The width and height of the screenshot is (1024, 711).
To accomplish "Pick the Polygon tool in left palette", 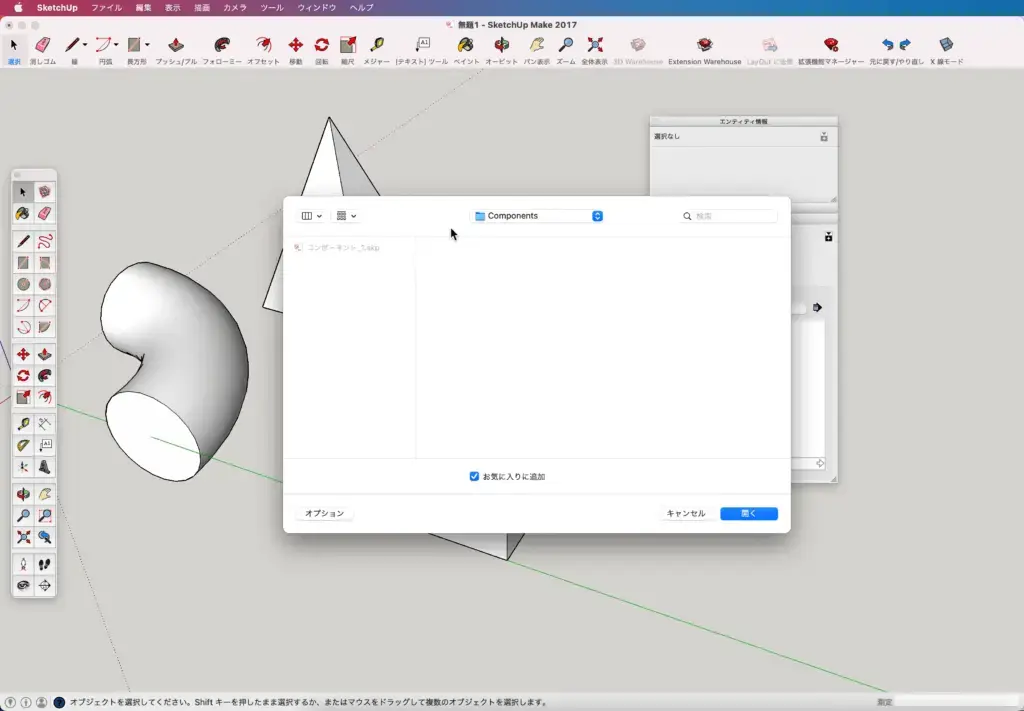I will tap(44, 284).
